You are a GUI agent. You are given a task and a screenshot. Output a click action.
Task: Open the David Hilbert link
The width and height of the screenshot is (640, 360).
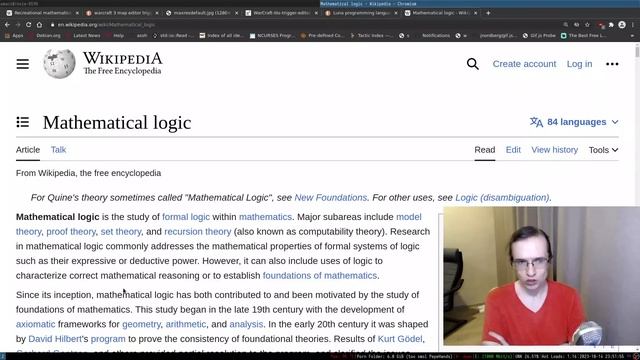pos(55,339)
